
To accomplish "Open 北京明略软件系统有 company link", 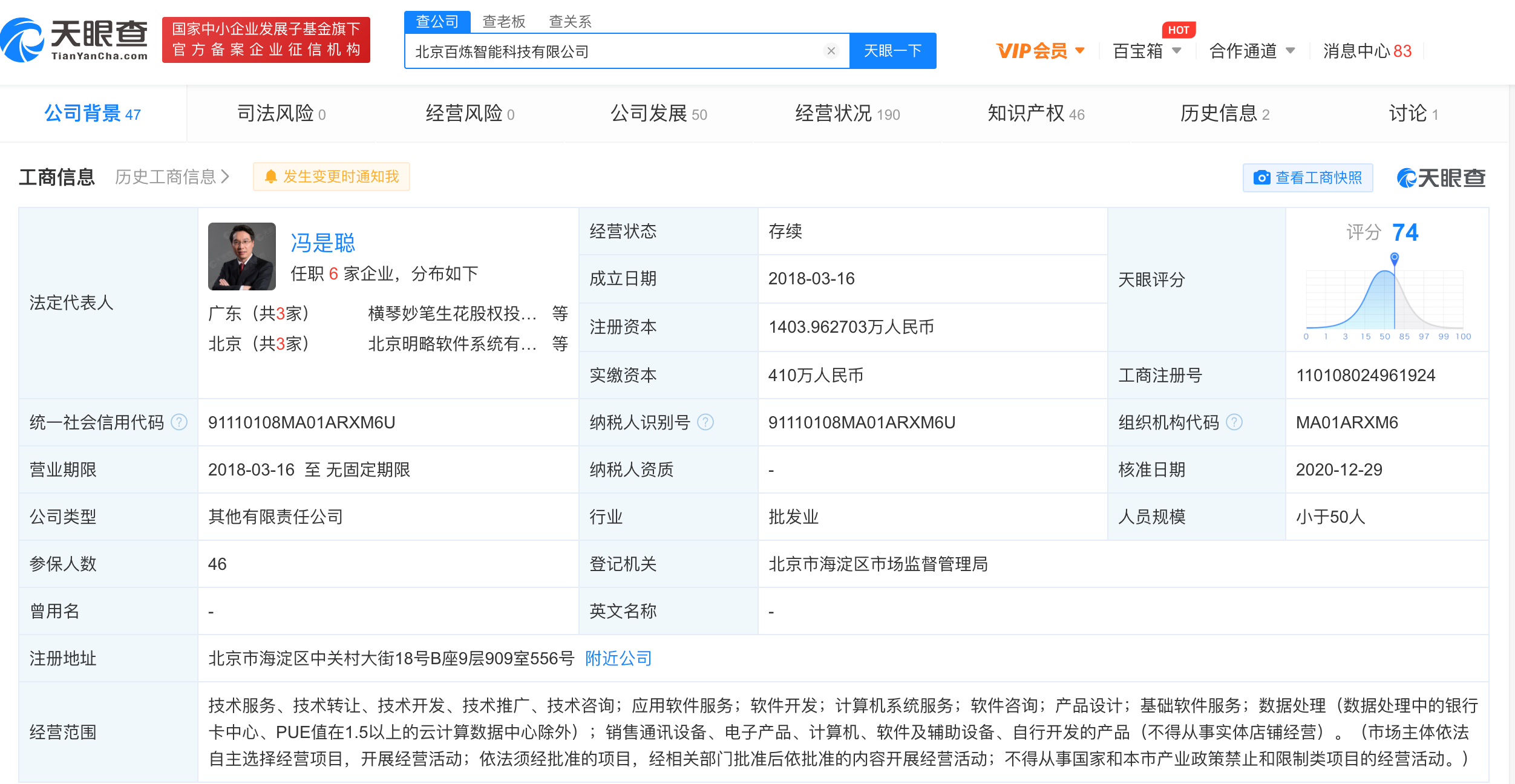I will tap(453, 344).
